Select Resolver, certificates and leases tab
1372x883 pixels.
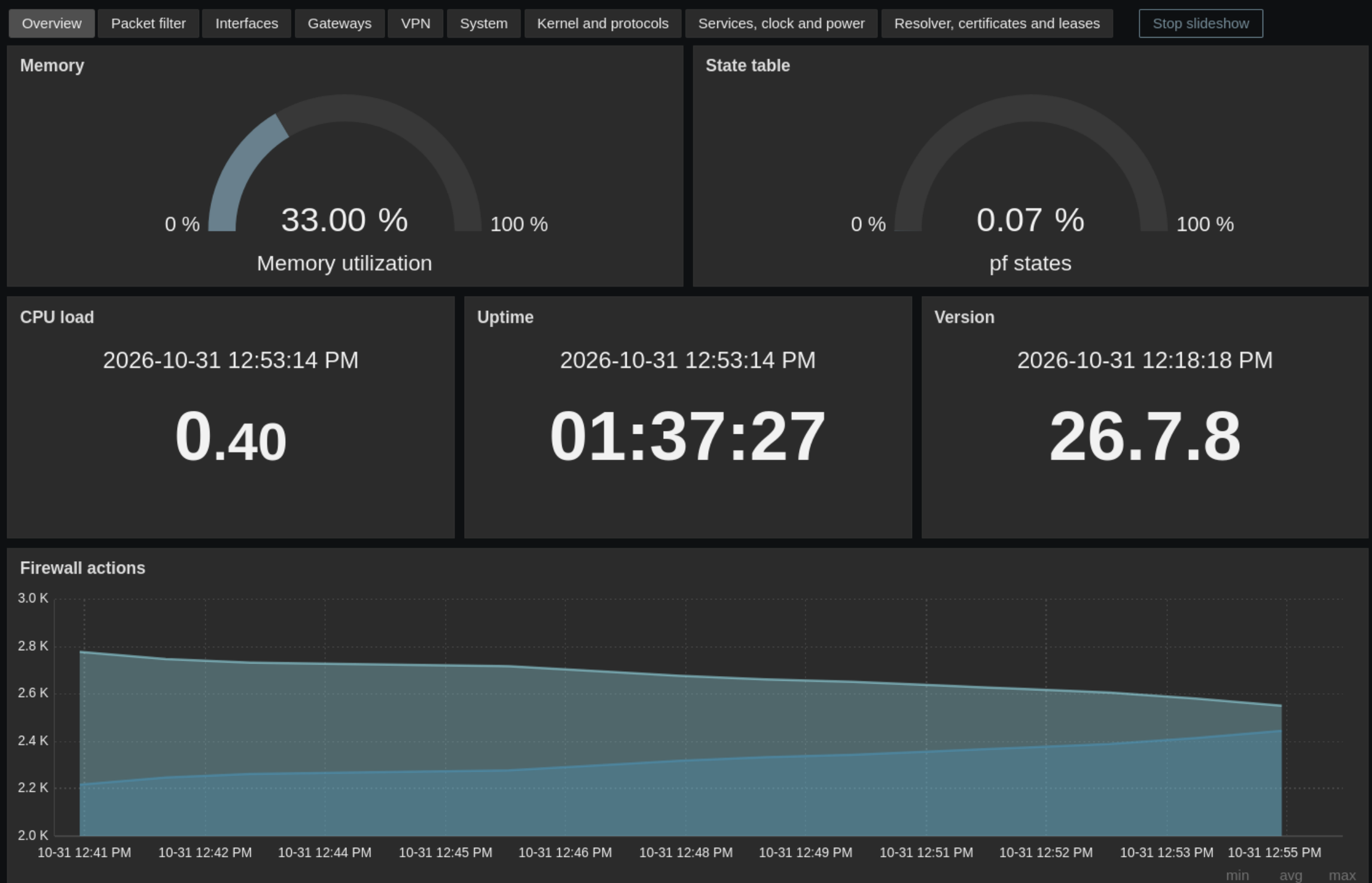point(996,23)
